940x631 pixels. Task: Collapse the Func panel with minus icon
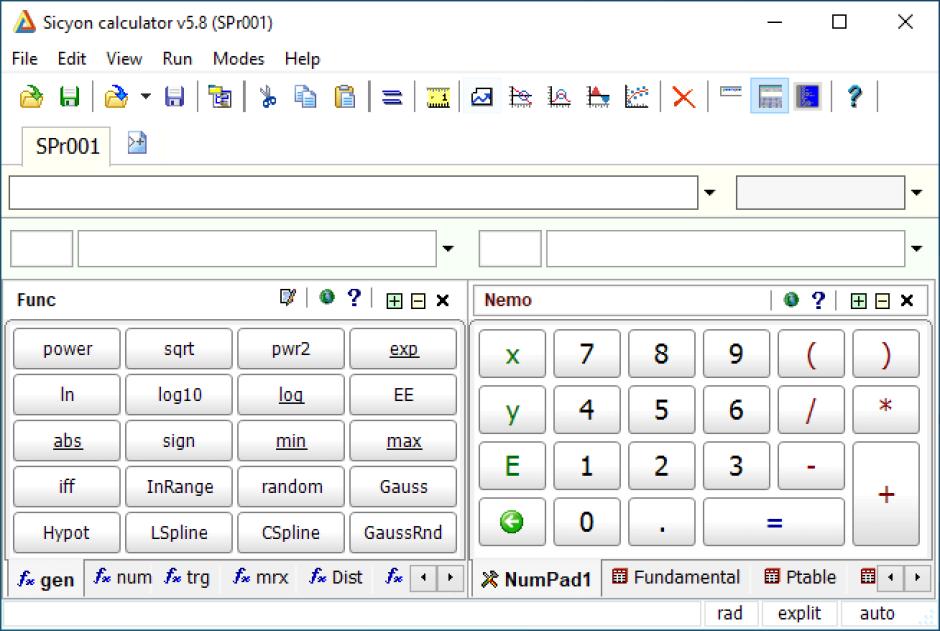pyautogui.click(x=418, y=301)
